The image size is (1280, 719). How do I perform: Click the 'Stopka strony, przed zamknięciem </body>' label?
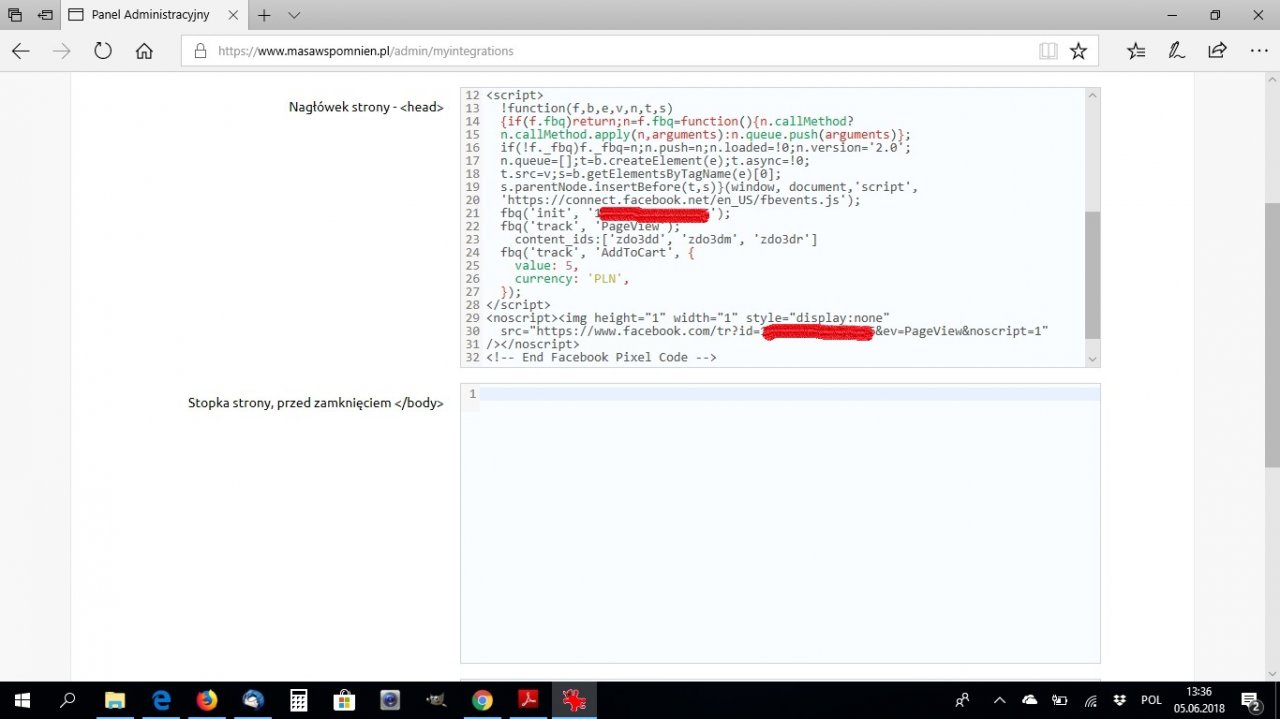point(316,403)
